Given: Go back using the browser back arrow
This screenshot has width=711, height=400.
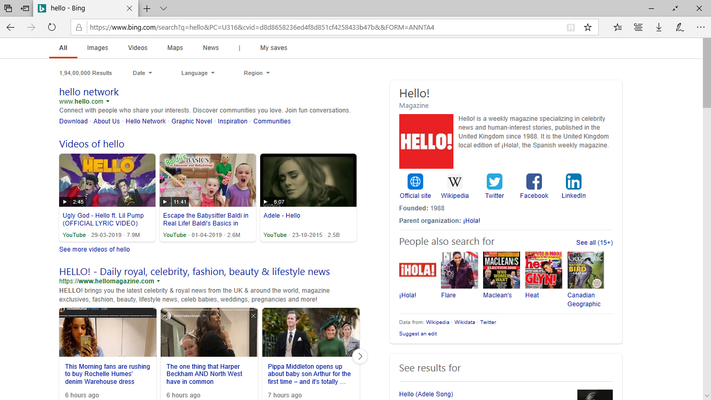Looking at the screenshot, I should tap(10, 27).
